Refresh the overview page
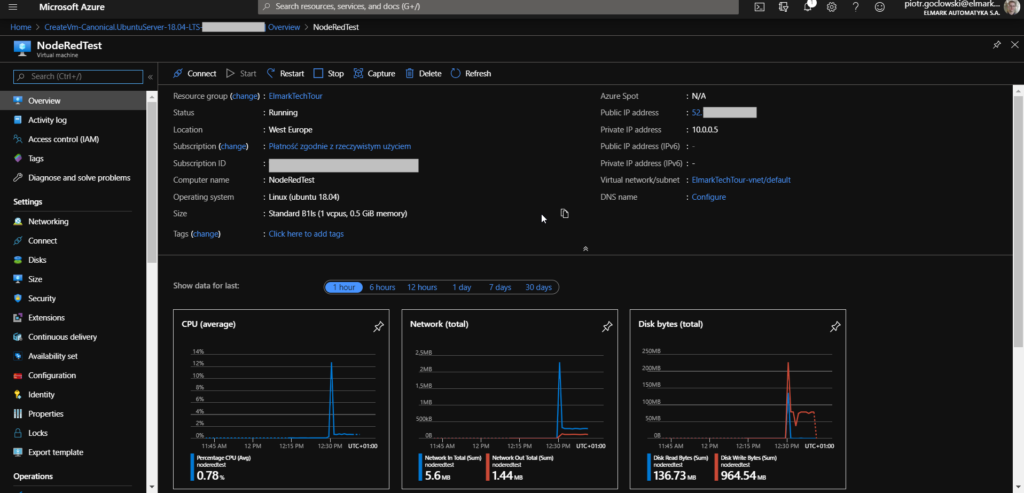This screenshot has width=1024, height=493. tap(471, 74)
